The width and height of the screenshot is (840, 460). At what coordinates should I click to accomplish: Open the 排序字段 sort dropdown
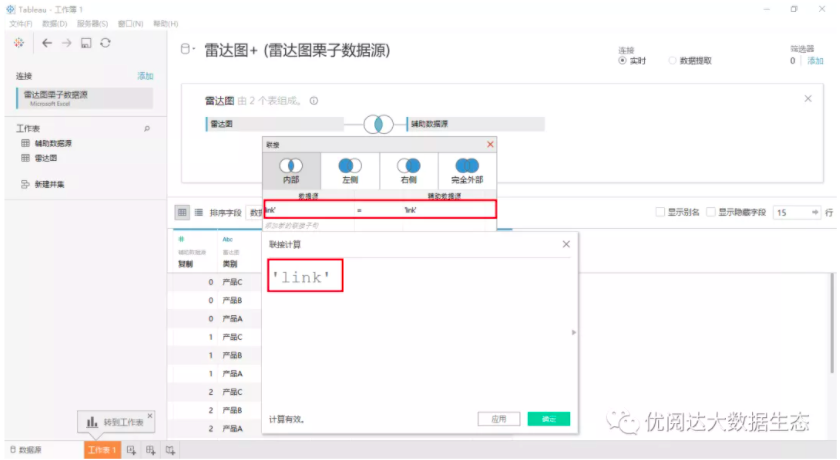coord(253,213)
